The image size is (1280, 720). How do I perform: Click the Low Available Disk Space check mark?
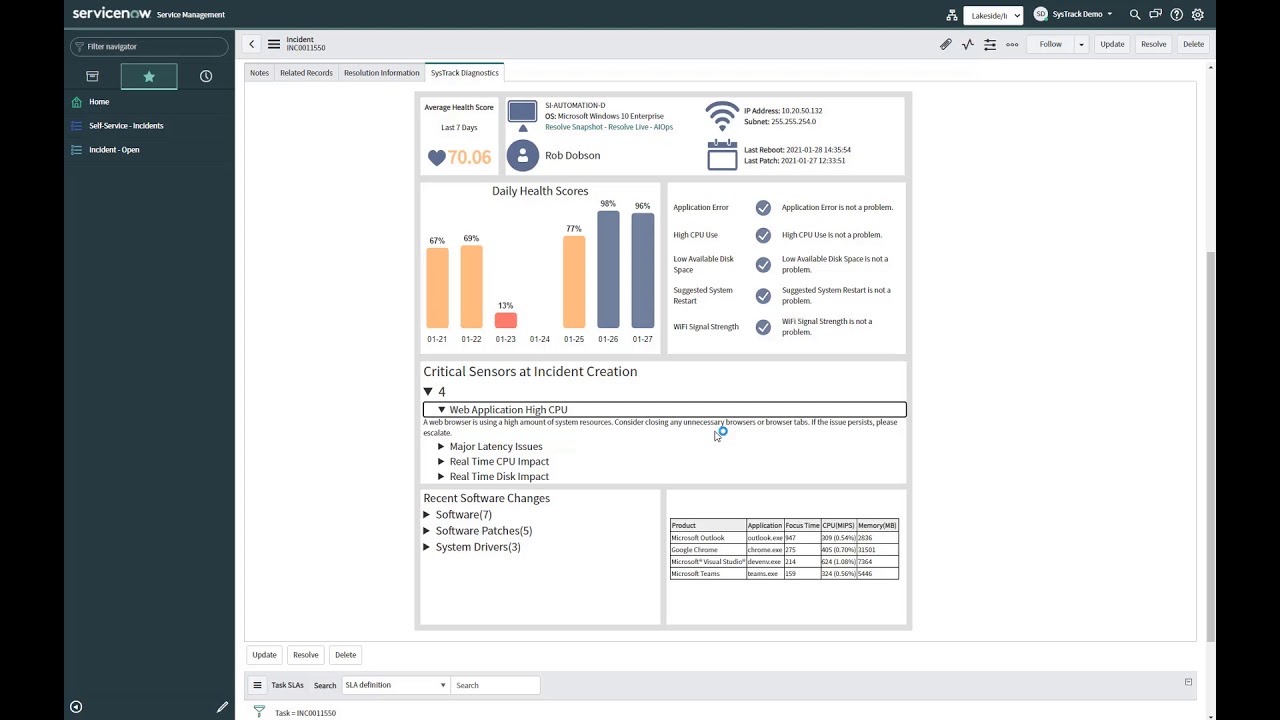(763, 265)
